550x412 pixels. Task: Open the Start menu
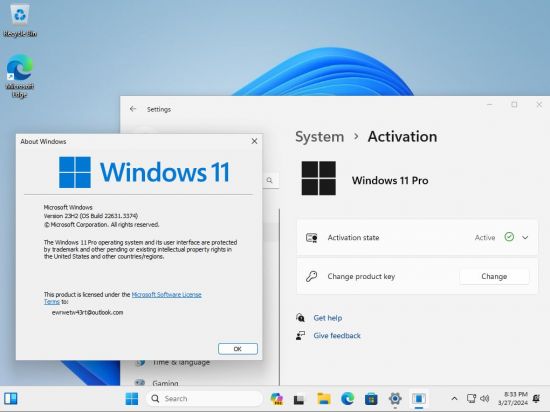tap(132, 399)
